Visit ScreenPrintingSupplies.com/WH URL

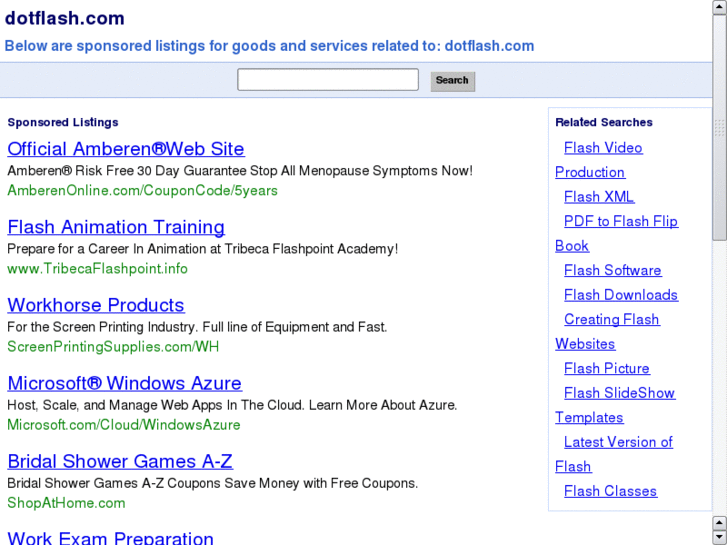(113, 346)
